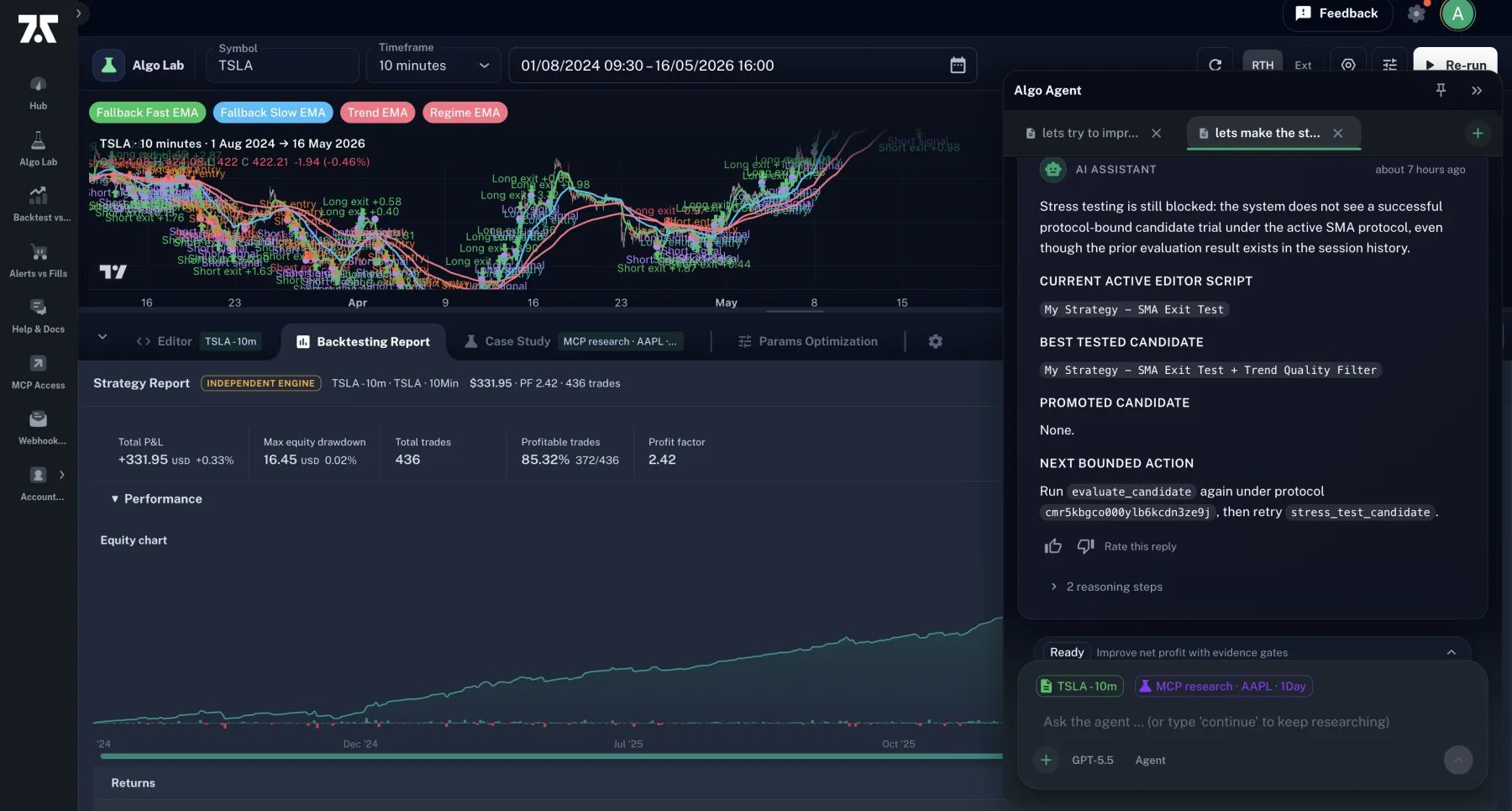Close the 'lets try to impr...' chat tab
The image size is (1512, 811).
pyautogui.click(x=1157, y=134)
